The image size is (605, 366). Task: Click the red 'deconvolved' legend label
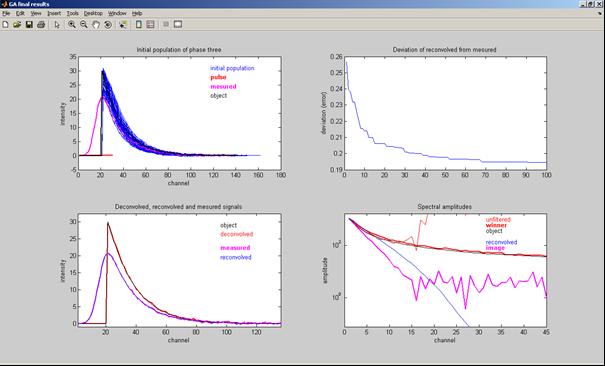click(237, 234)
